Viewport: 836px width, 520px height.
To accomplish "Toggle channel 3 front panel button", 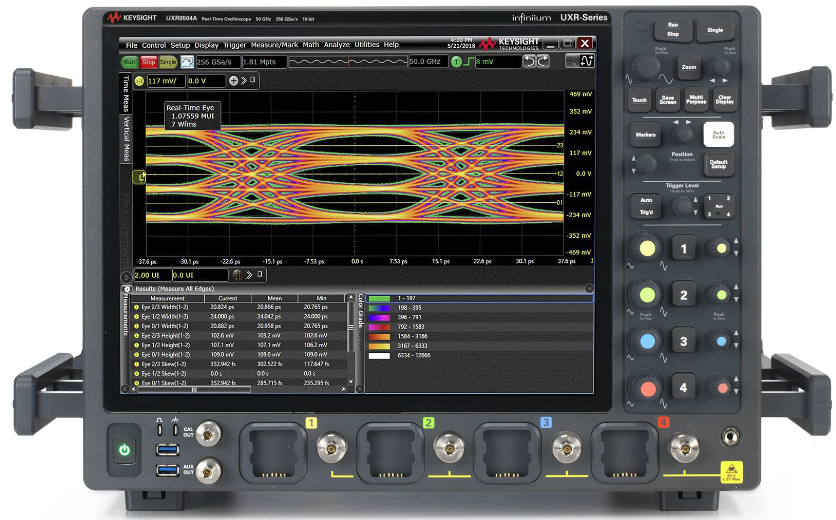I will point(683,341).
